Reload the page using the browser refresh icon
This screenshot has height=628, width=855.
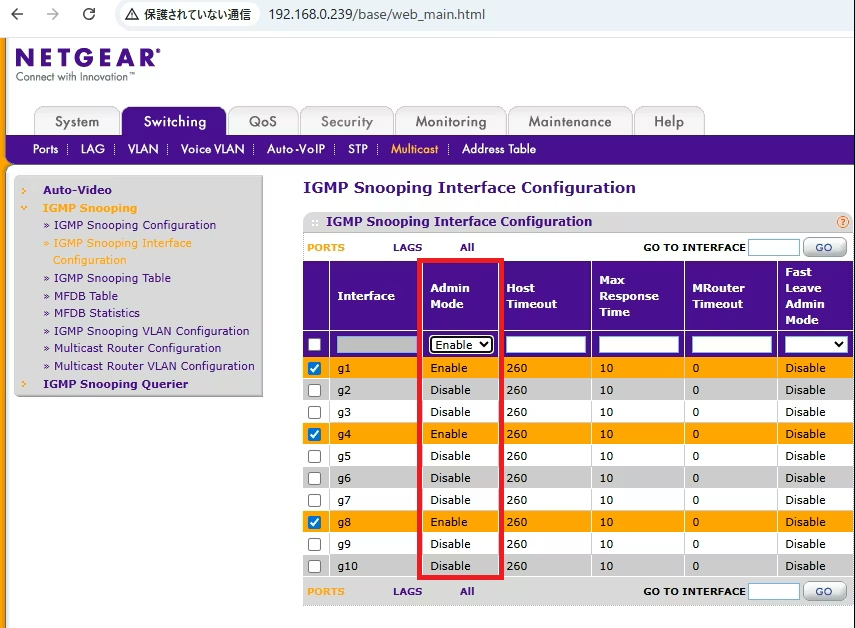(91, 15)
